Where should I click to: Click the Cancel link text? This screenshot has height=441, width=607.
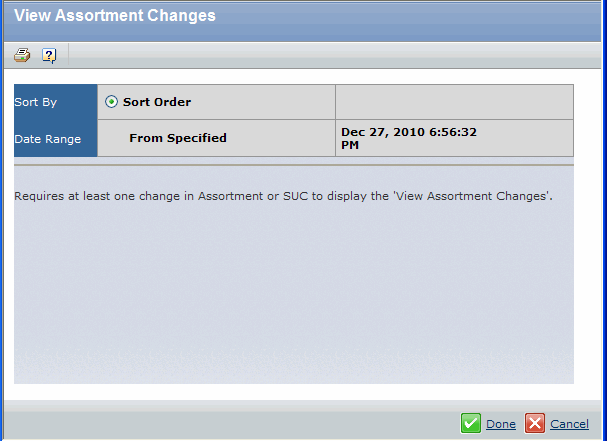click(x=569, y=424)
